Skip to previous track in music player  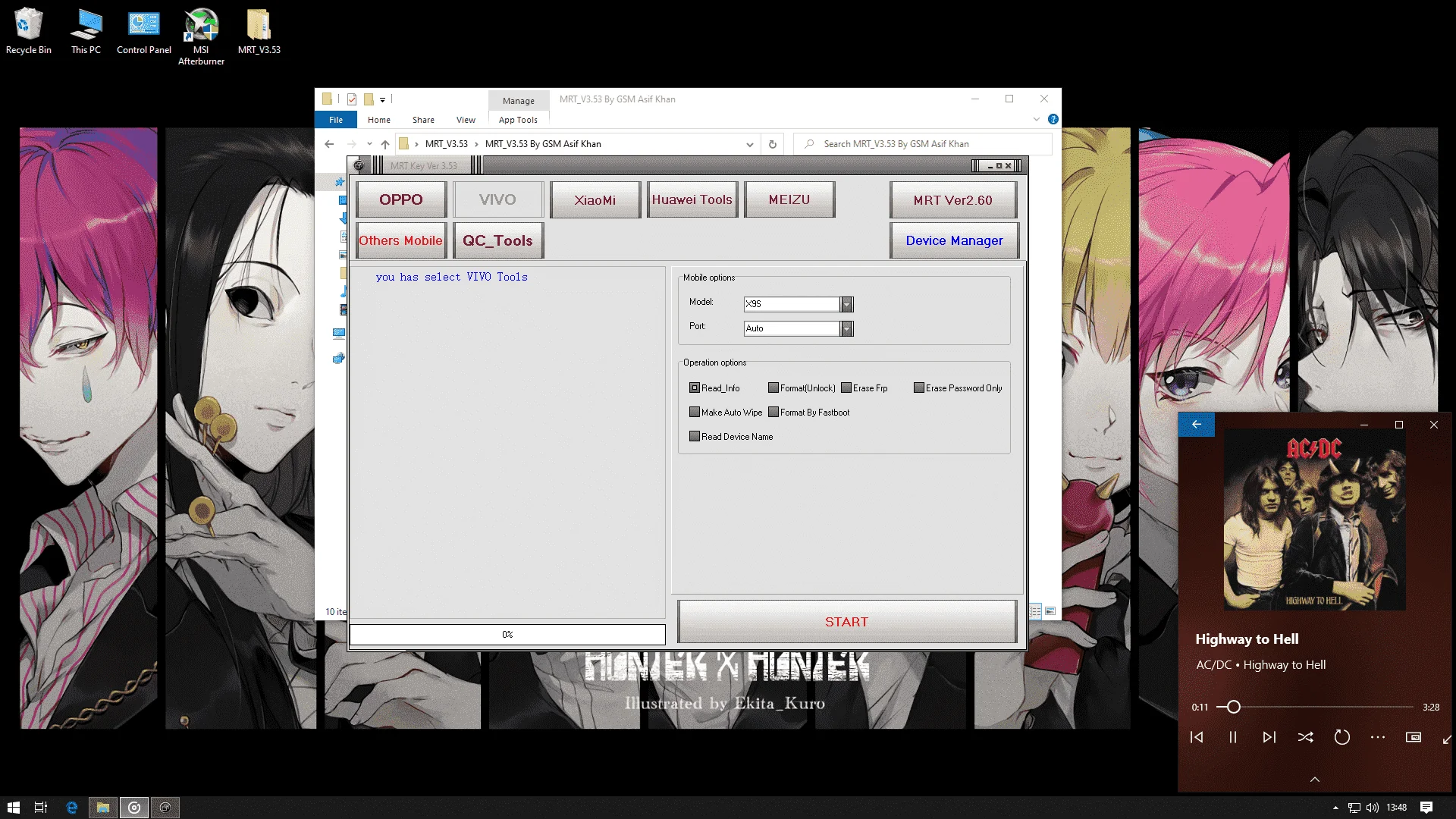(x=1197, y=737)
